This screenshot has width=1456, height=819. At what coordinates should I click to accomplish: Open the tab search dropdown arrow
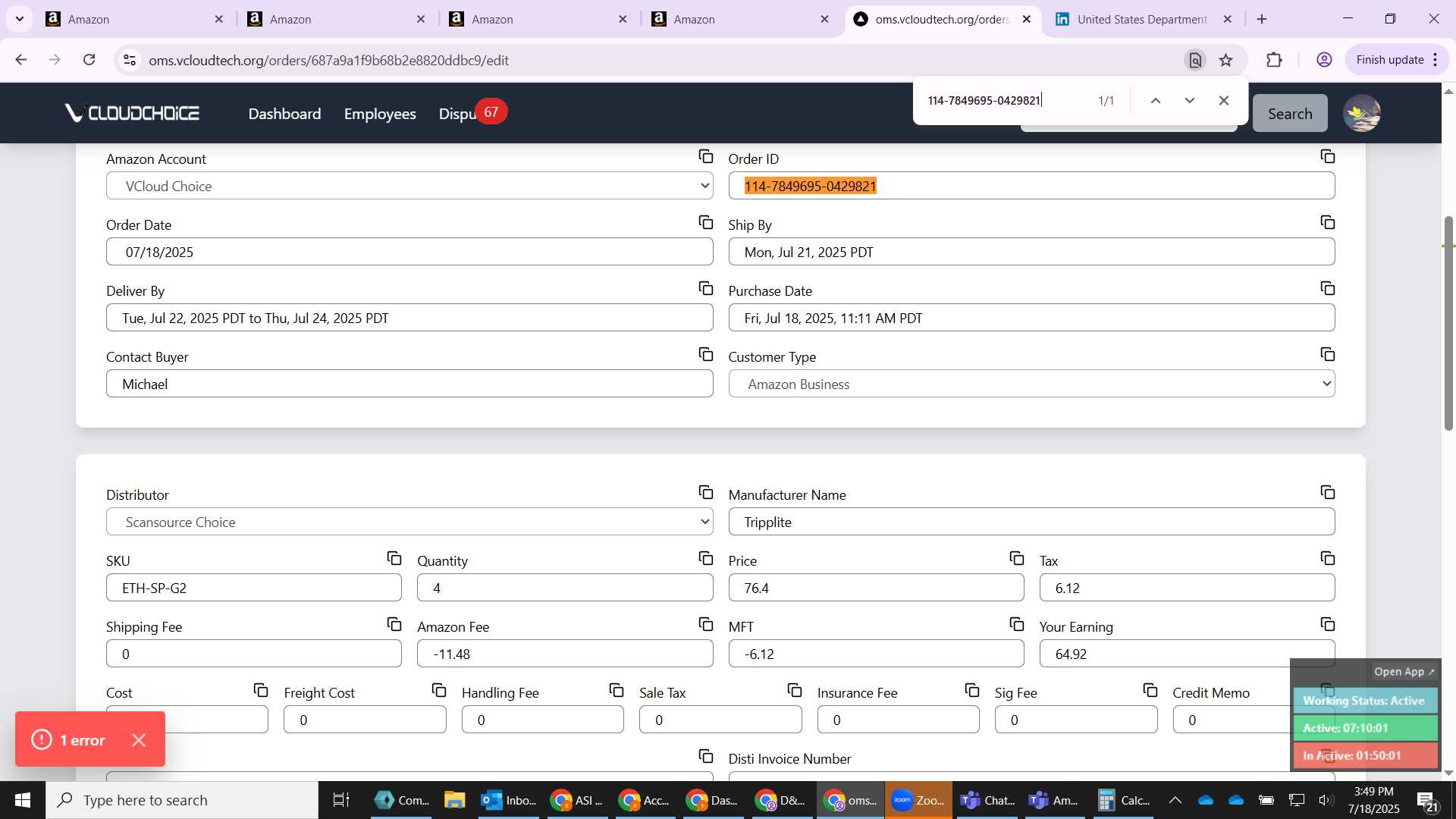(20, 19)
